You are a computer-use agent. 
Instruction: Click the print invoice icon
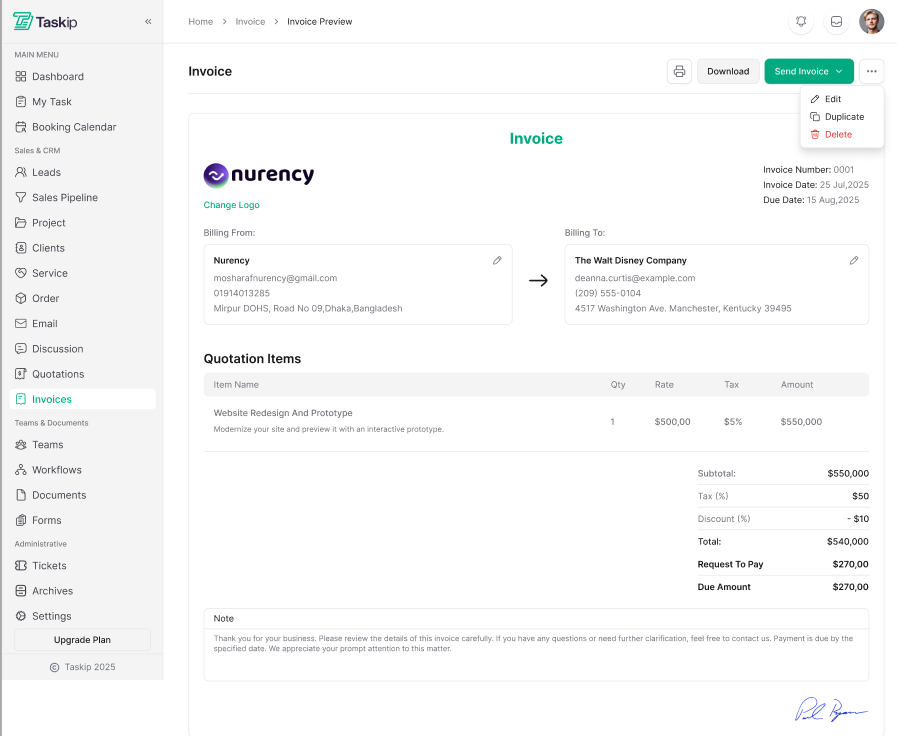pos(679,71)
